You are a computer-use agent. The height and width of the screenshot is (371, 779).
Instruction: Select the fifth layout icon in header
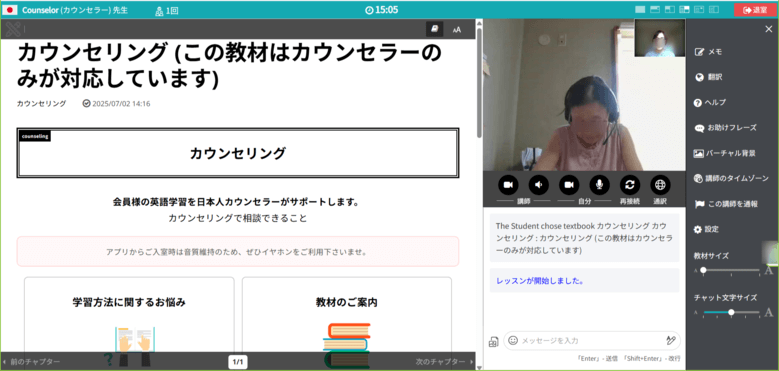[x=699, y=9]
